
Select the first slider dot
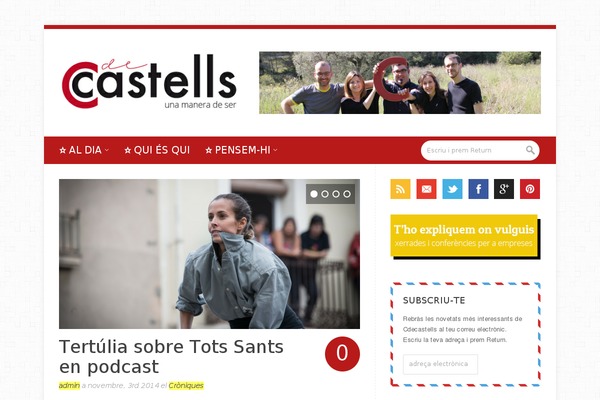(314, 194)
